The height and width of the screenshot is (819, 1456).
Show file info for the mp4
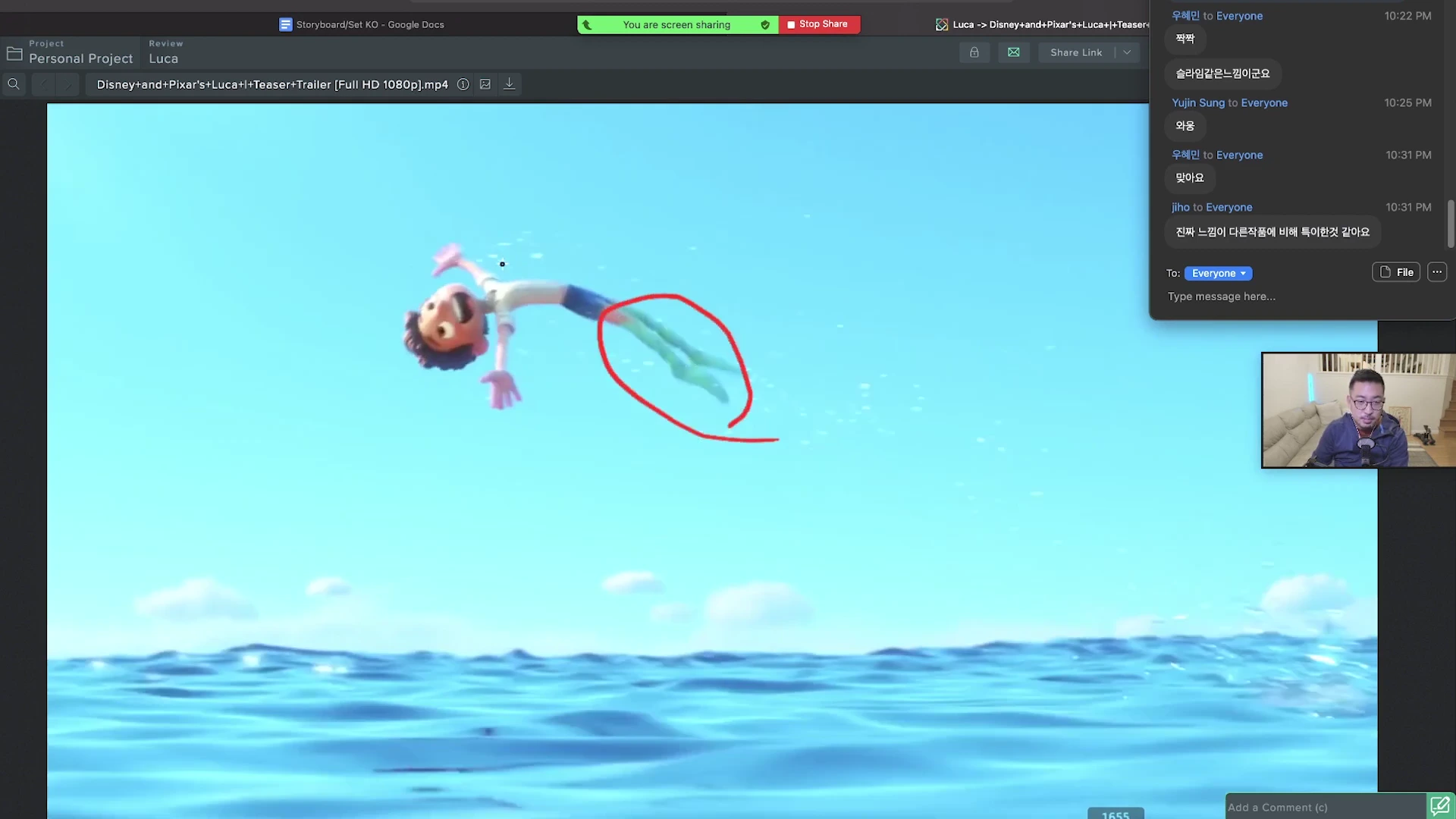463,84
